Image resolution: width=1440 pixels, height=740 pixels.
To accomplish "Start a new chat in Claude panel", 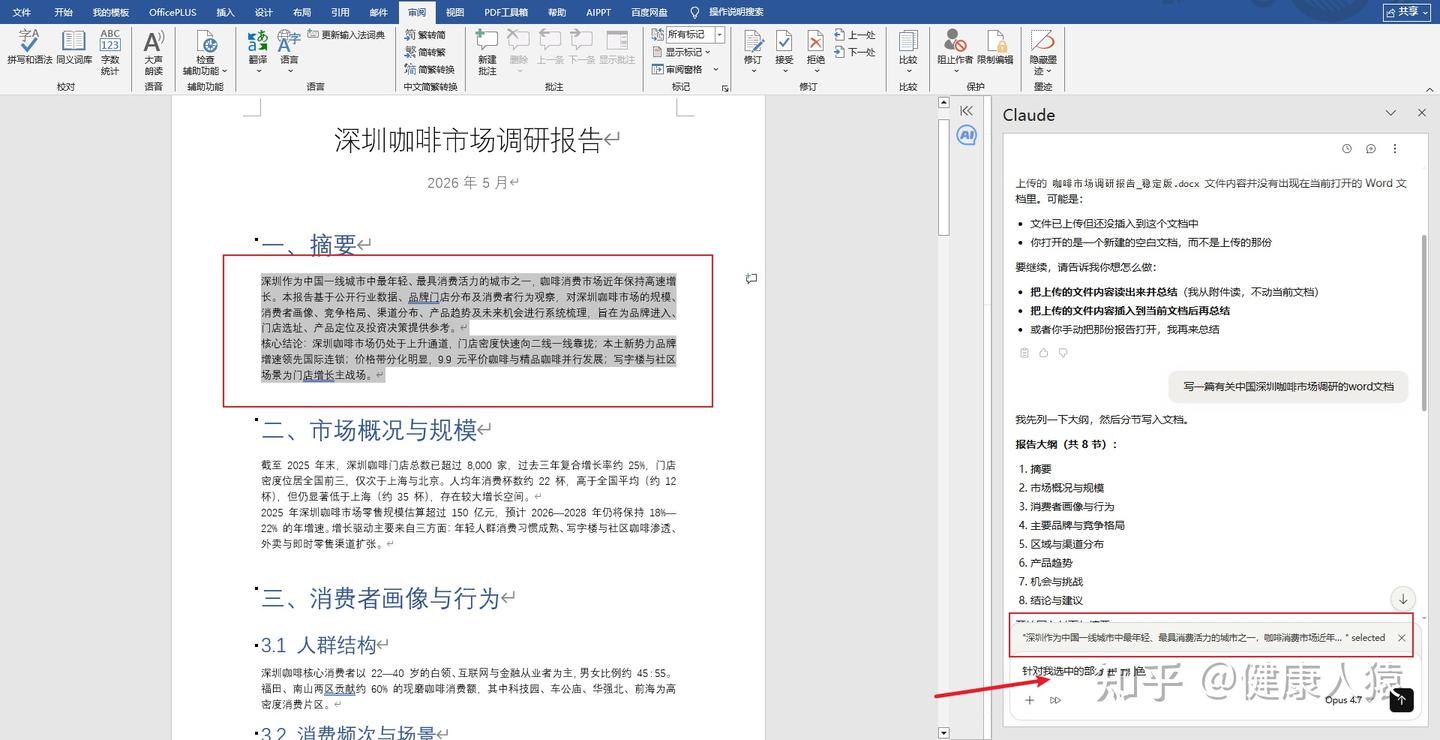I will click(x=1371, y=149).
